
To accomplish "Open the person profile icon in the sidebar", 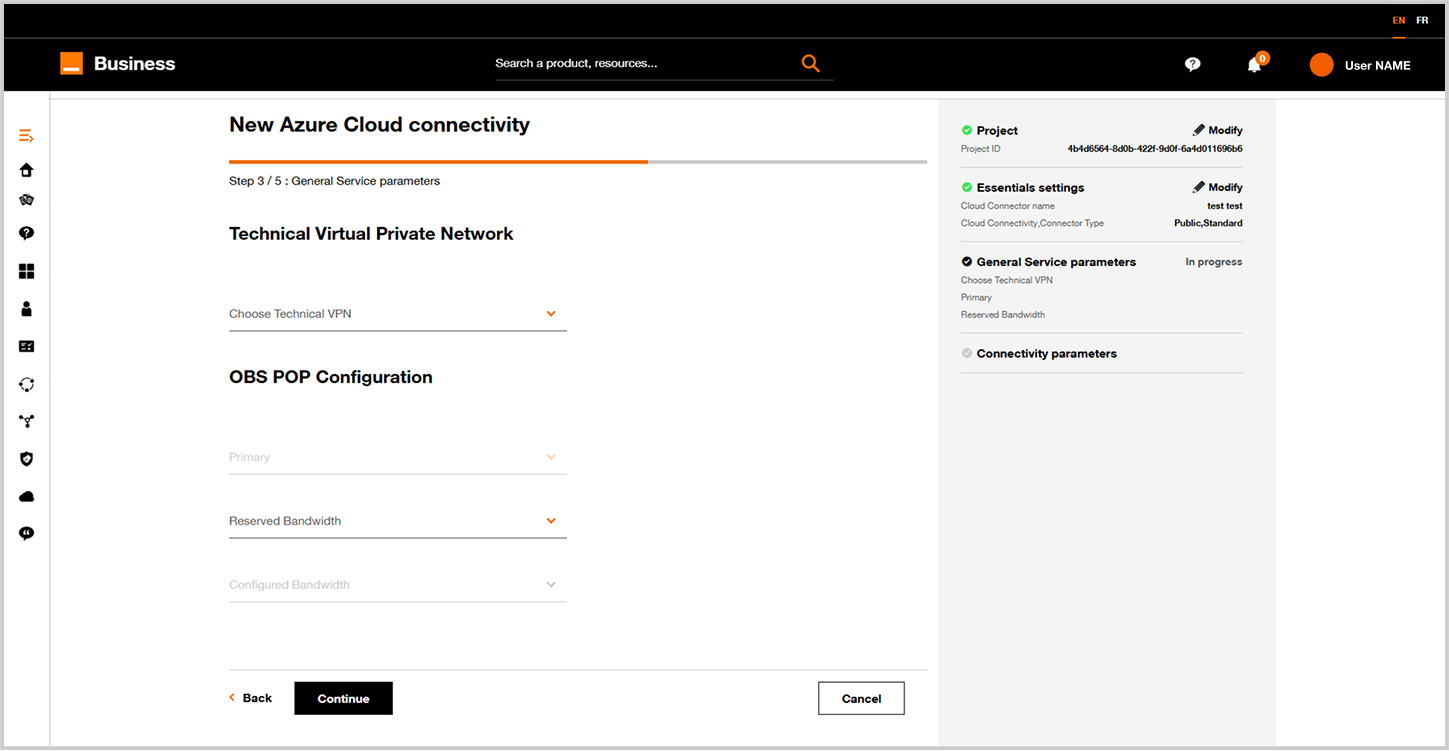I will pyautogui.click(x=27, y=309).
